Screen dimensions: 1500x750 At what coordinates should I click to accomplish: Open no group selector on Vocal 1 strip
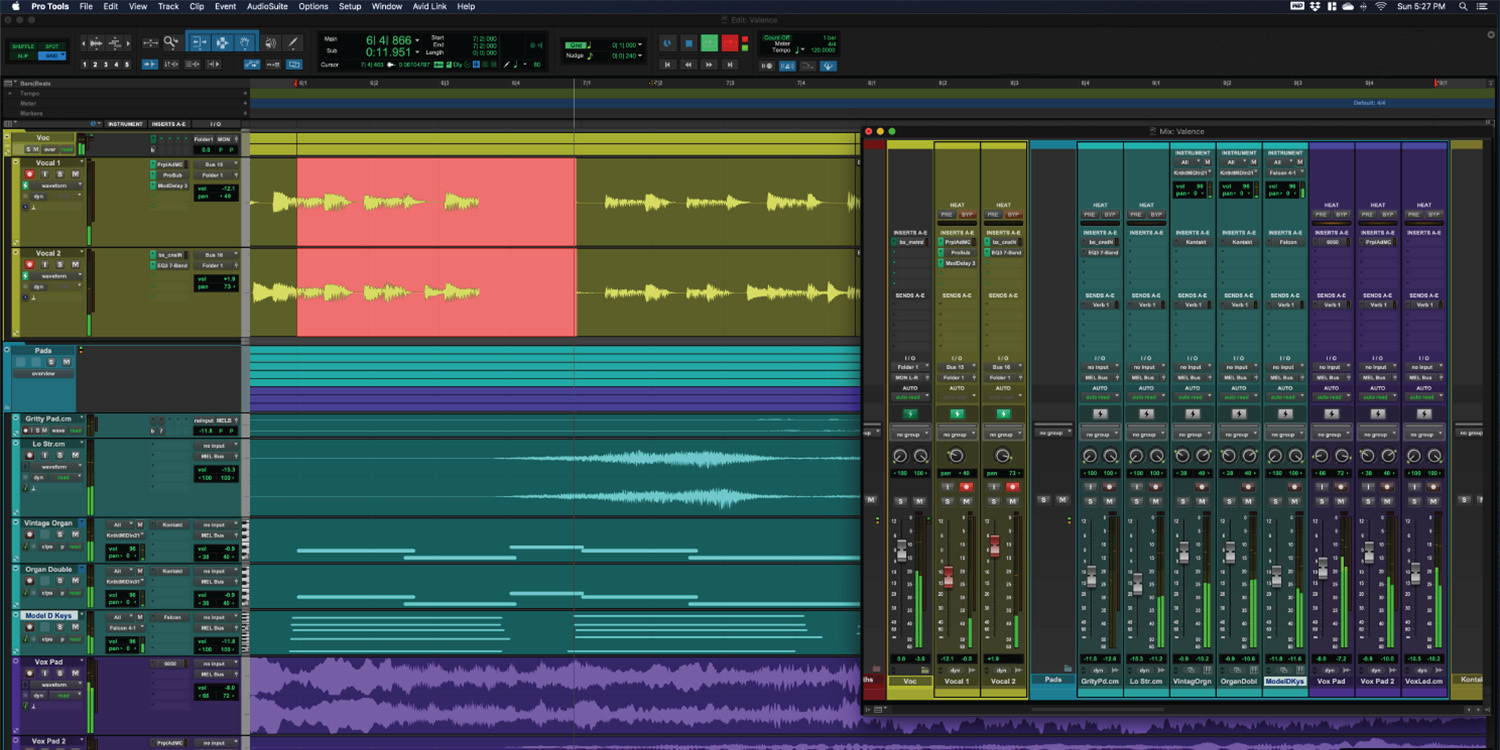pyautogui.click(x=957, y=434)
